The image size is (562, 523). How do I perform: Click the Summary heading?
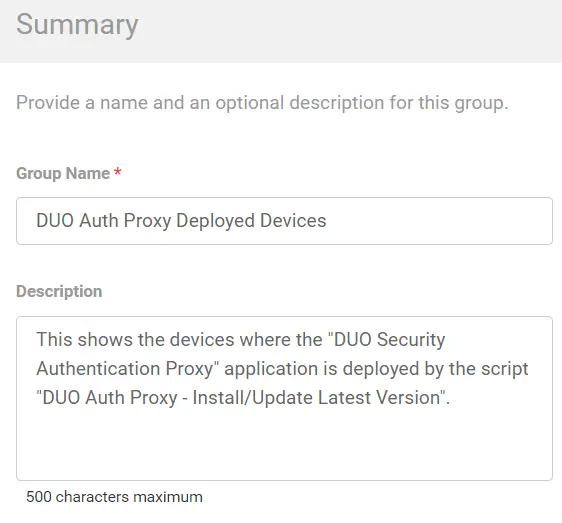pyautogui.click(x=77, y=24)
